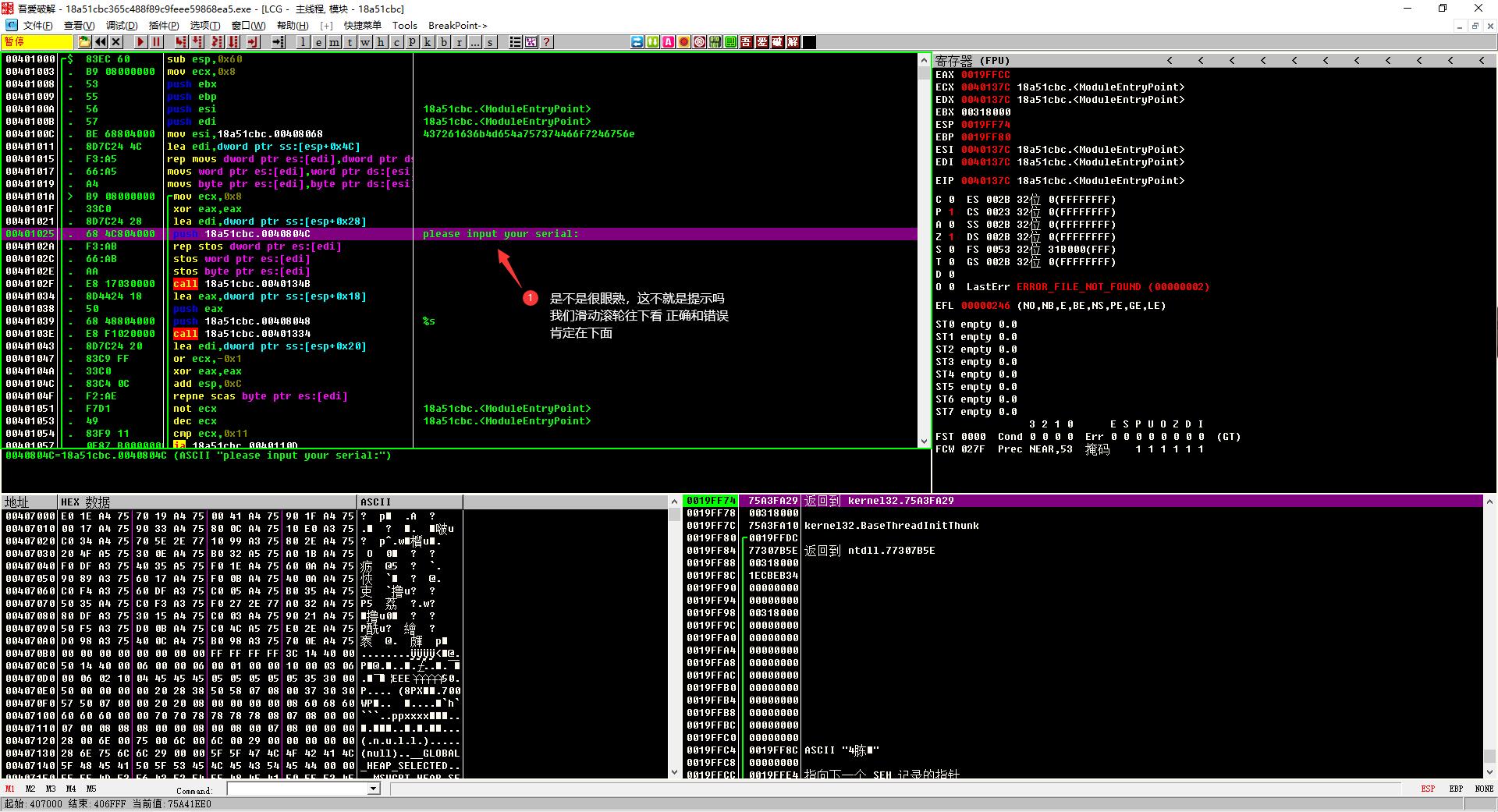Click the 破 toolbar icon

778,42
